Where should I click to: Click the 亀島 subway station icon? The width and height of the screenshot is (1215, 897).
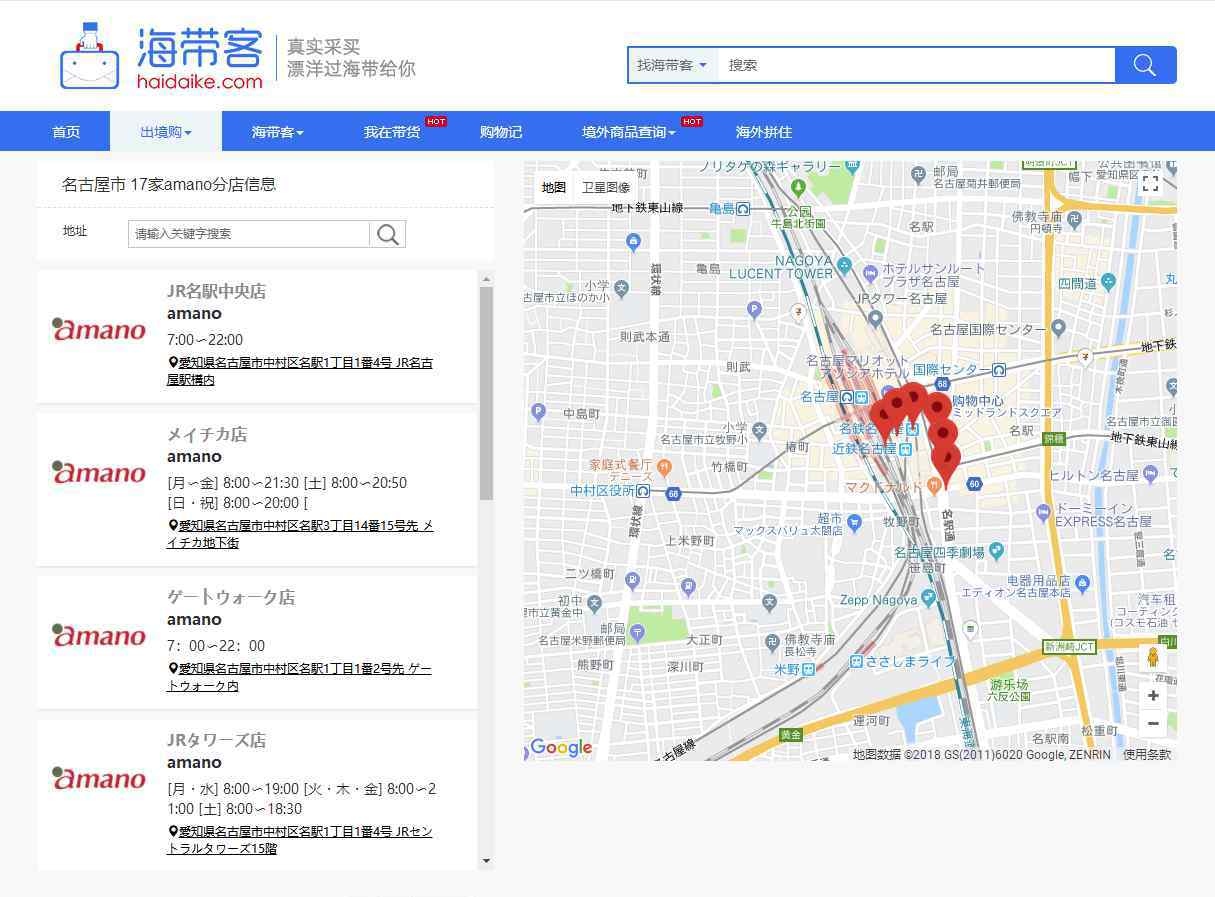click(x=743, y=208)
